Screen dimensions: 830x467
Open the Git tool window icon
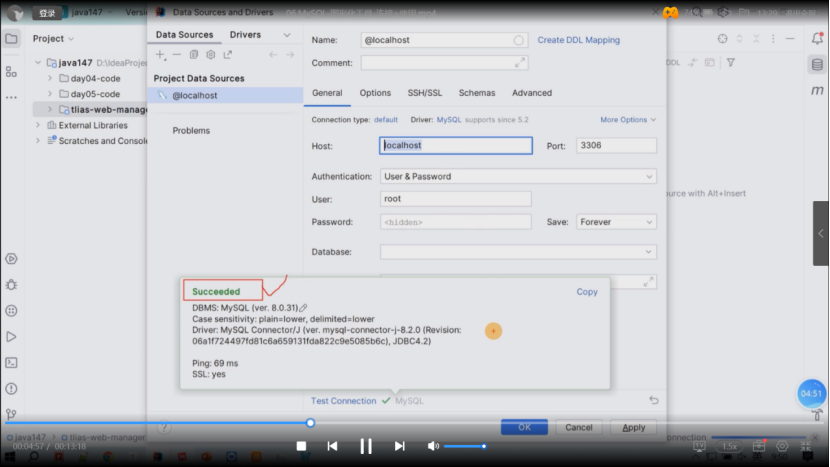(11, 414)
